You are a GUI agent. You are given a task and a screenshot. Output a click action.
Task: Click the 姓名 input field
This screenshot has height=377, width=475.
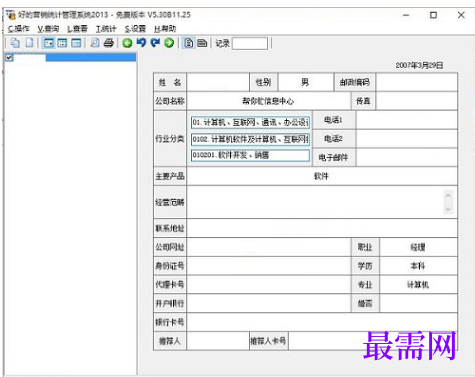(218, 82)
